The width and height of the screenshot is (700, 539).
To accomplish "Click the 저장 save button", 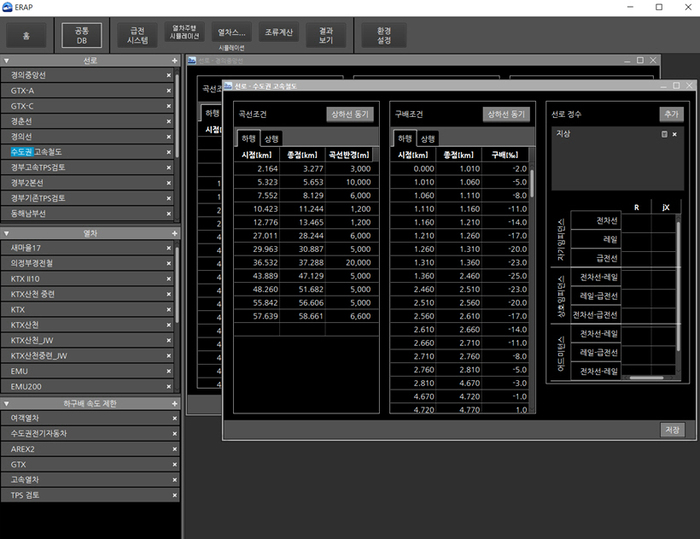I will coord(672,429).
